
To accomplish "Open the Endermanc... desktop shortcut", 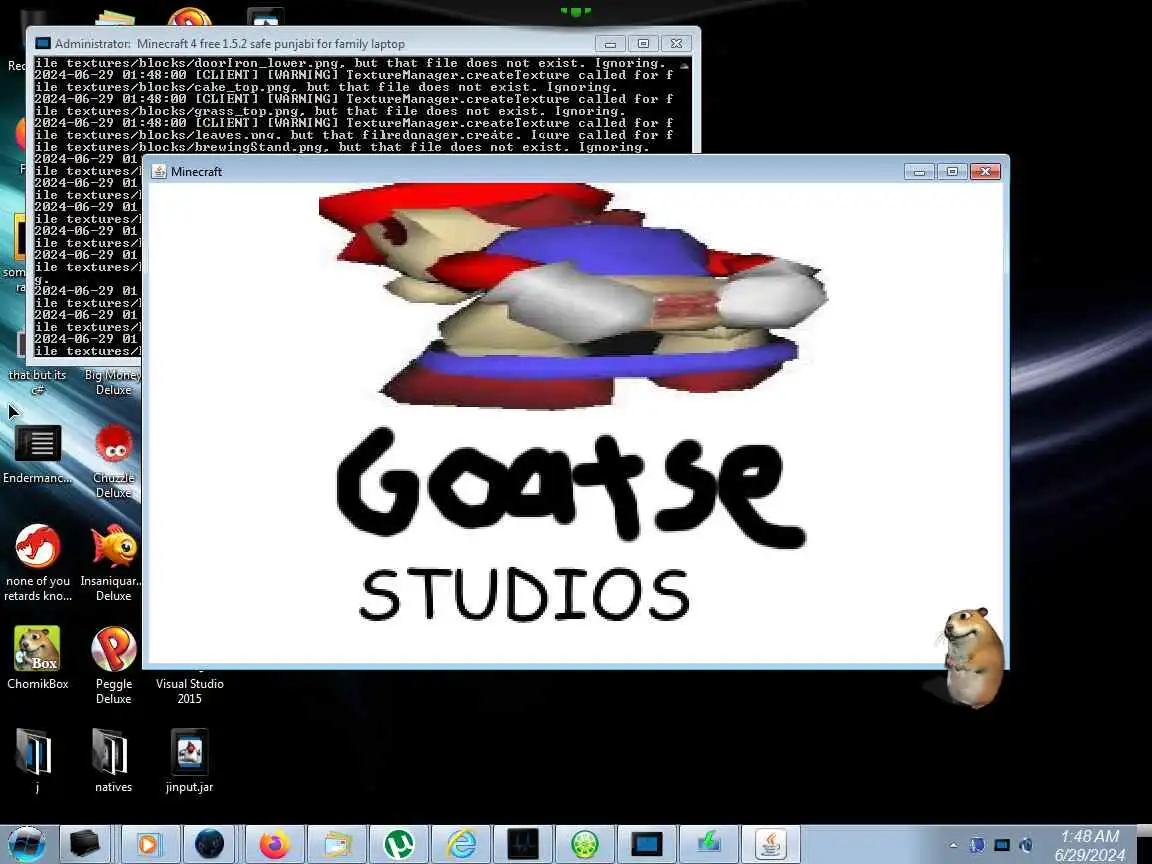I will (x=37, y=454).
